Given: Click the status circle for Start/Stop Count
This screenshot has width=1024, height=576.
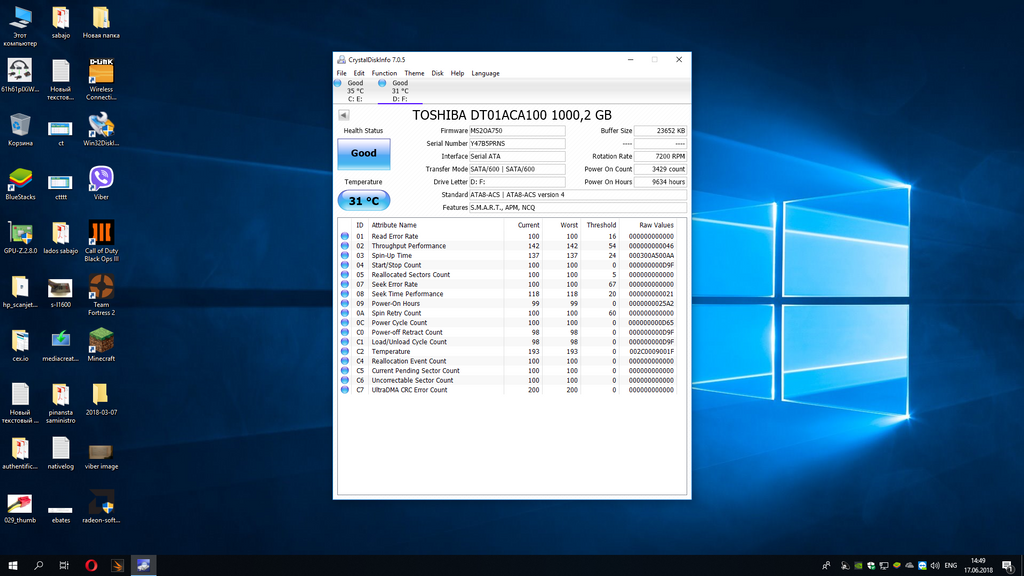Looking at the screenshot, I should click(x=345, y=265).
